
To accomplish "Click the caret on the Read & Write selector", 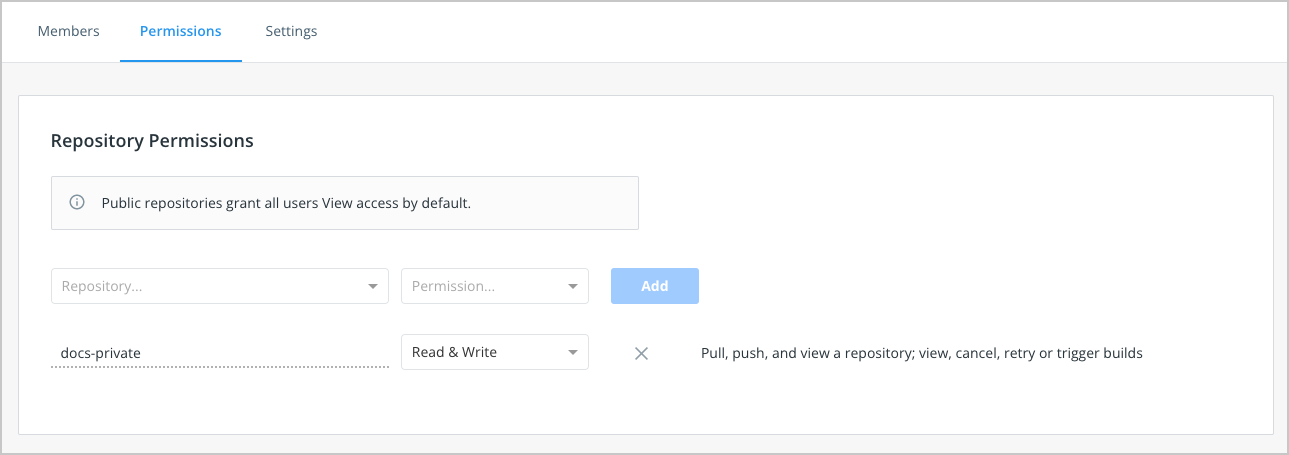I will tap(573, 353).
